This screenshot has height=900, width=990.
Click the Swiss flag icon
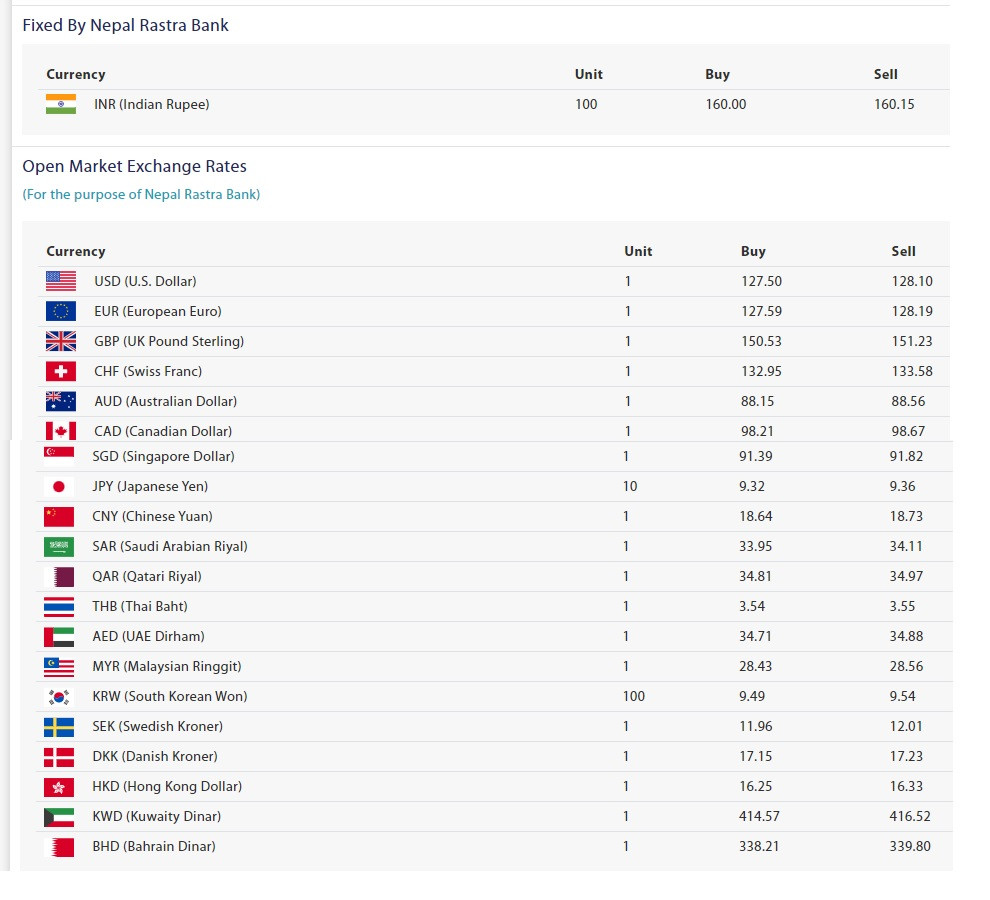[x=61, y=371]
